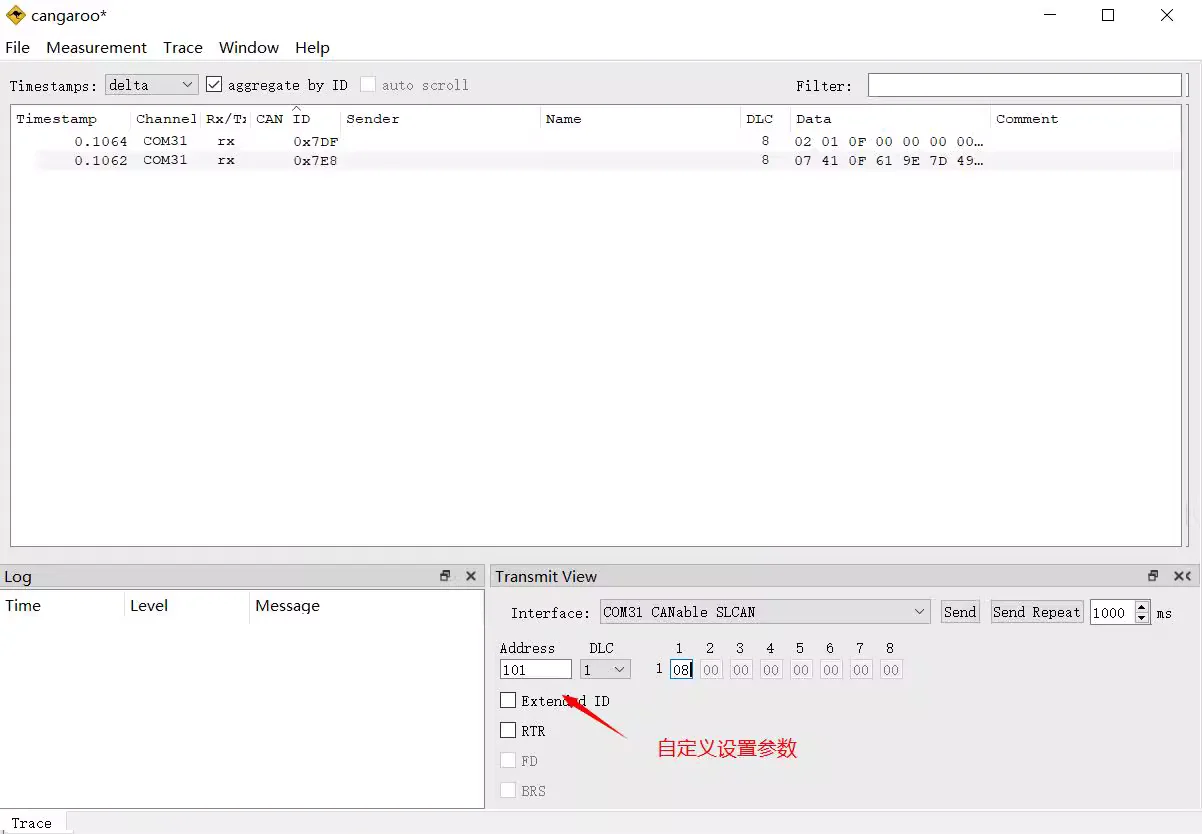Image resolution: width=1202 pixels, height=834 pixels.
Task: Enable the Extended ID checkbox
Action: click(508, 700)
